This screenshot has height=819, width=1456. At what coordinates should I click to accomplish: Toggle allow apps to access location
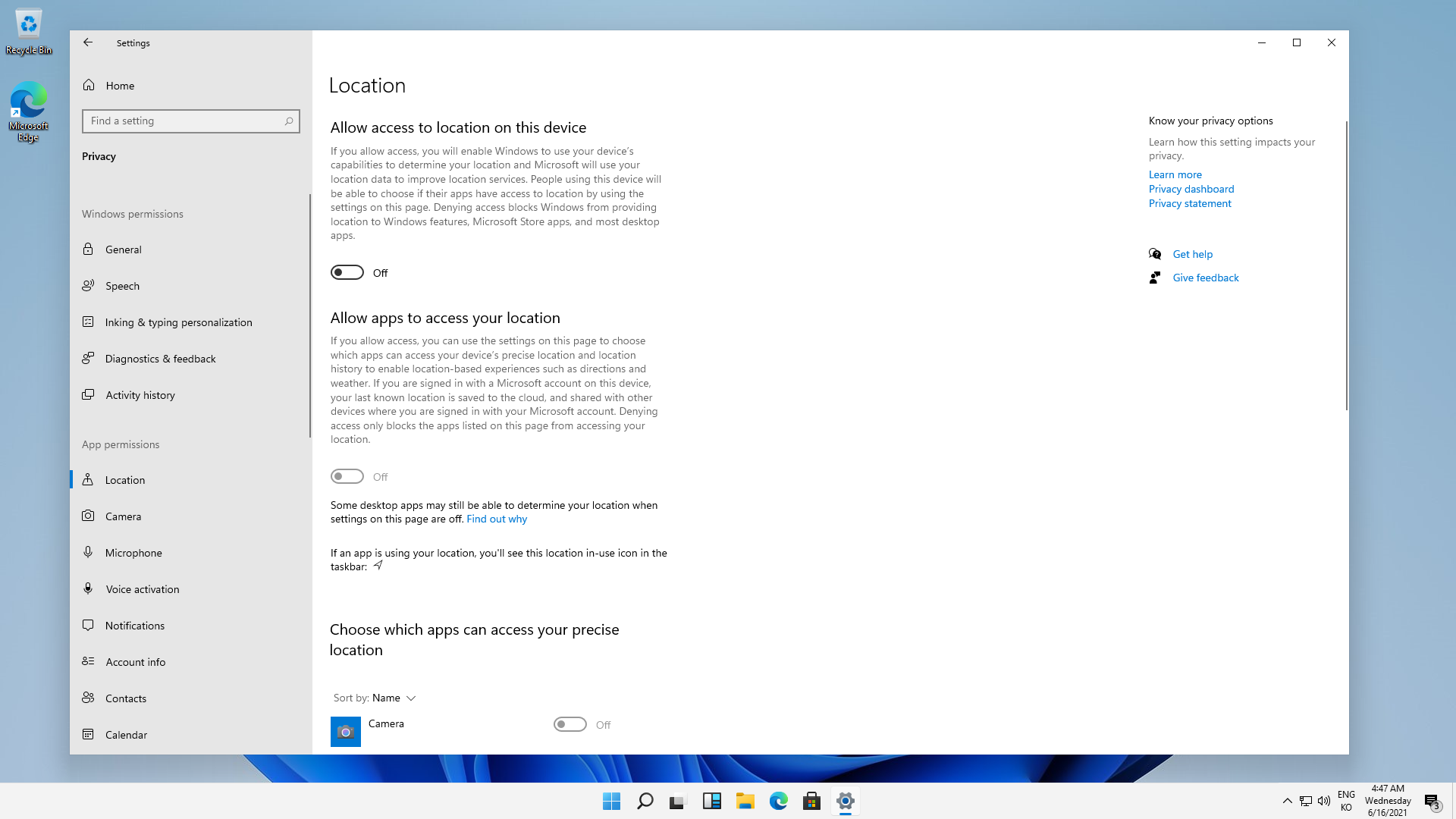click(347, 477)
